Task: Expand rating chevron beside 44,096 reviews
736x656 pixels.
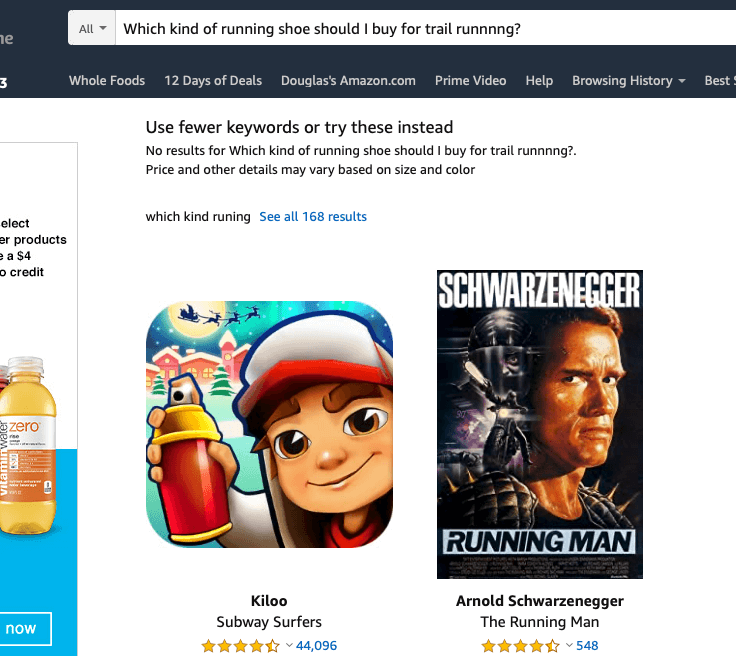Action: 289,645
